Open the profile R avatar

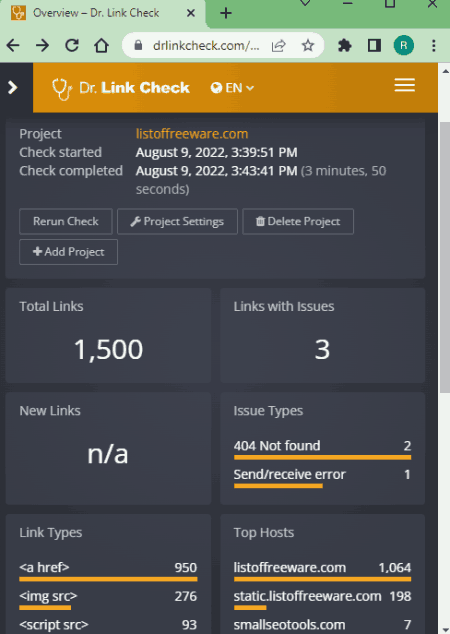404,45
